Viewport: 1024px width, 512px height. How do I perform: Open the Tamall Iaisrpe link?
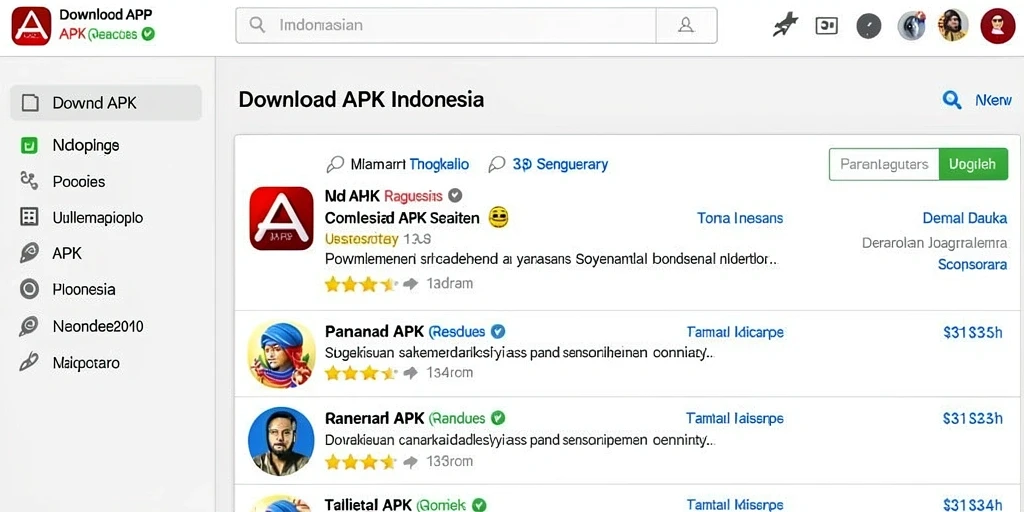tap(735, 418)
